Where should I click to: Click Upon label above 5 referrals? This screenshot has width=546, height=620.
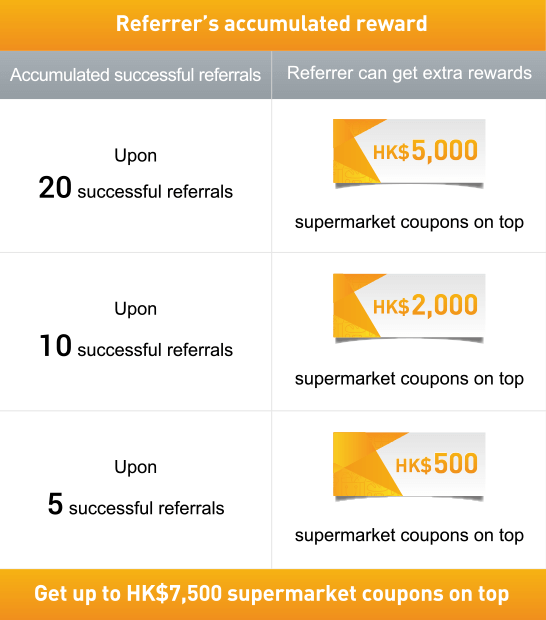coord(136,467)
